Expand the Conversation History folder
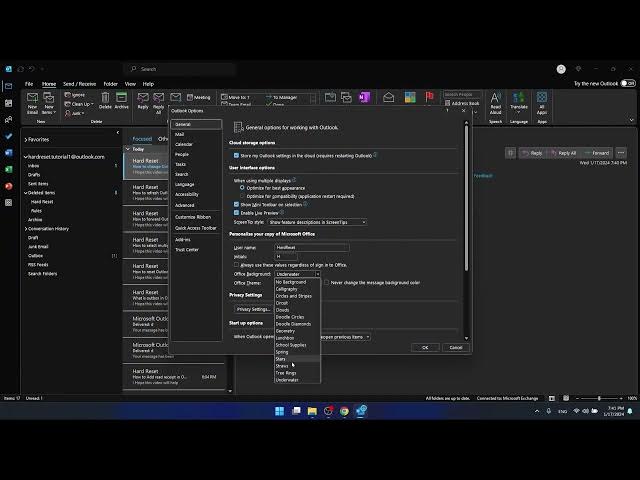The image size is (640, 480). coord(26,229)
